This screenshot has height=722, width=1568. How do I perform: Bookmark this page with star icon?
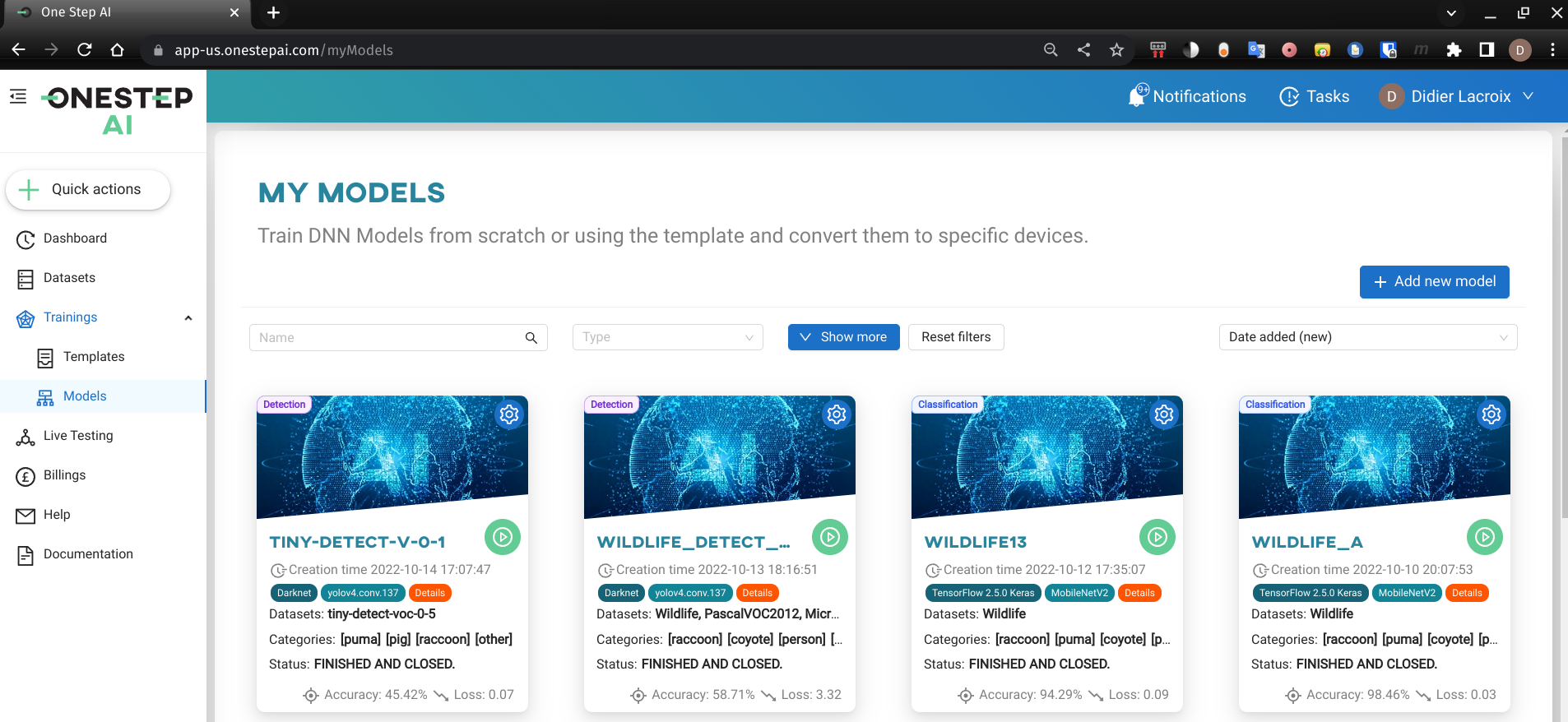tap(1116, 50)
